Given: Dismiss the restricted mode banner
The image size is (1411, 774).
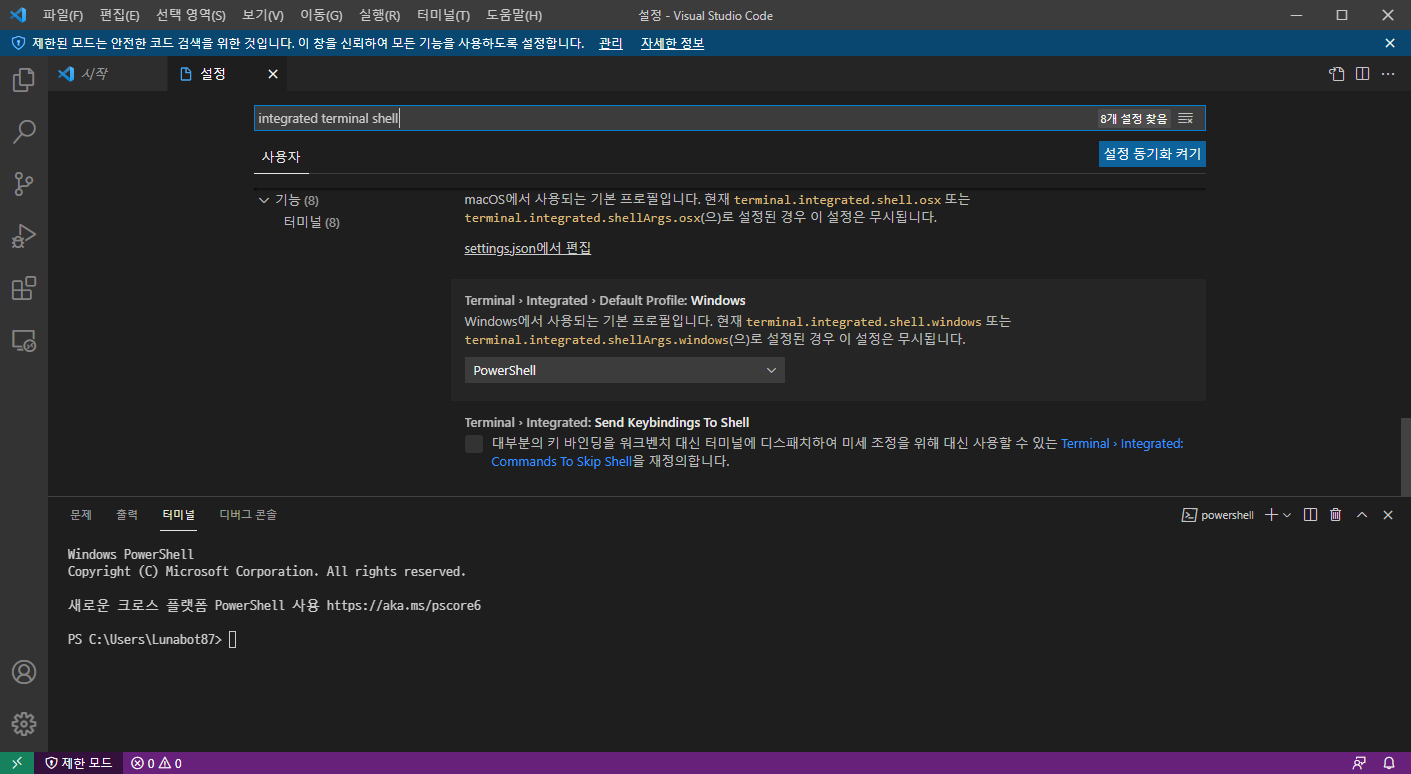Looking at the screenshot, I should click(x=1390, y=43).
